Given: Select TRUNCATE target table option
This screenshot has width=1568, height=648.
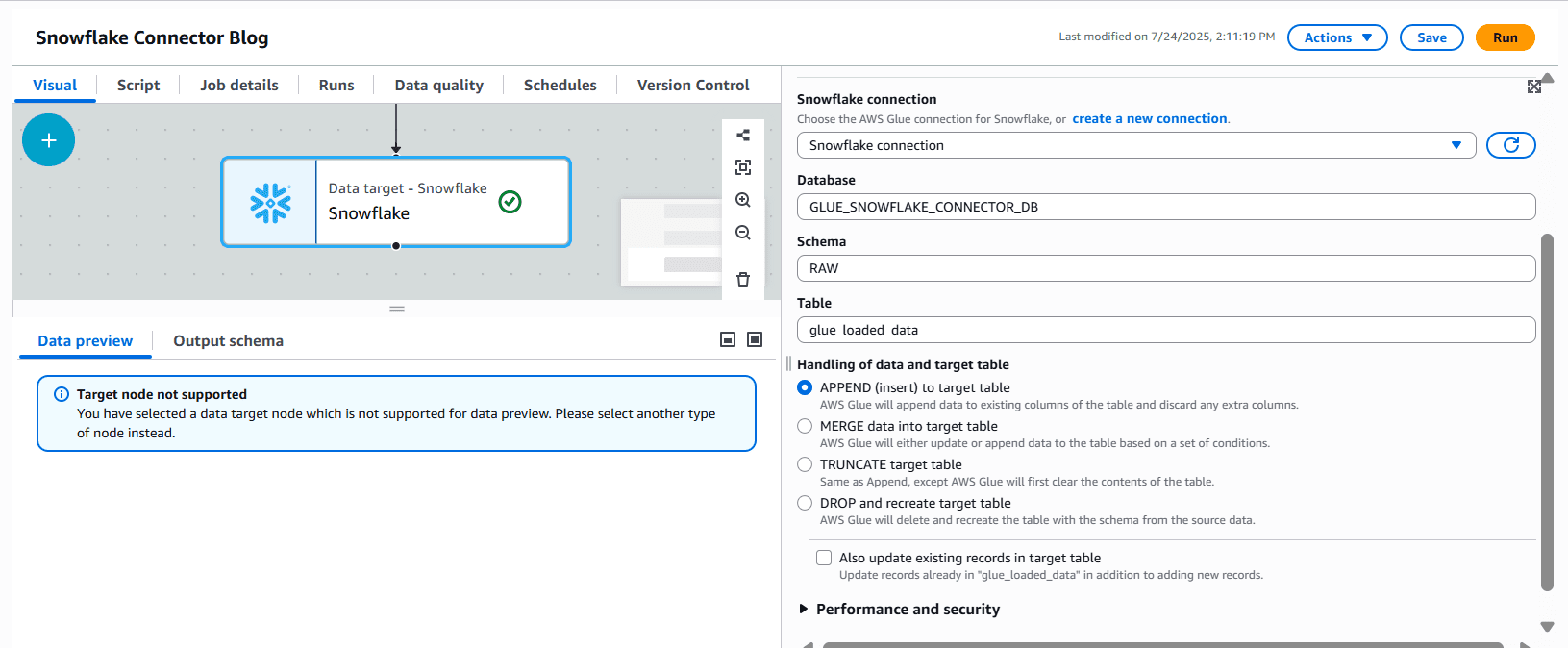Looking at the screenshot, I should point(805,464).
